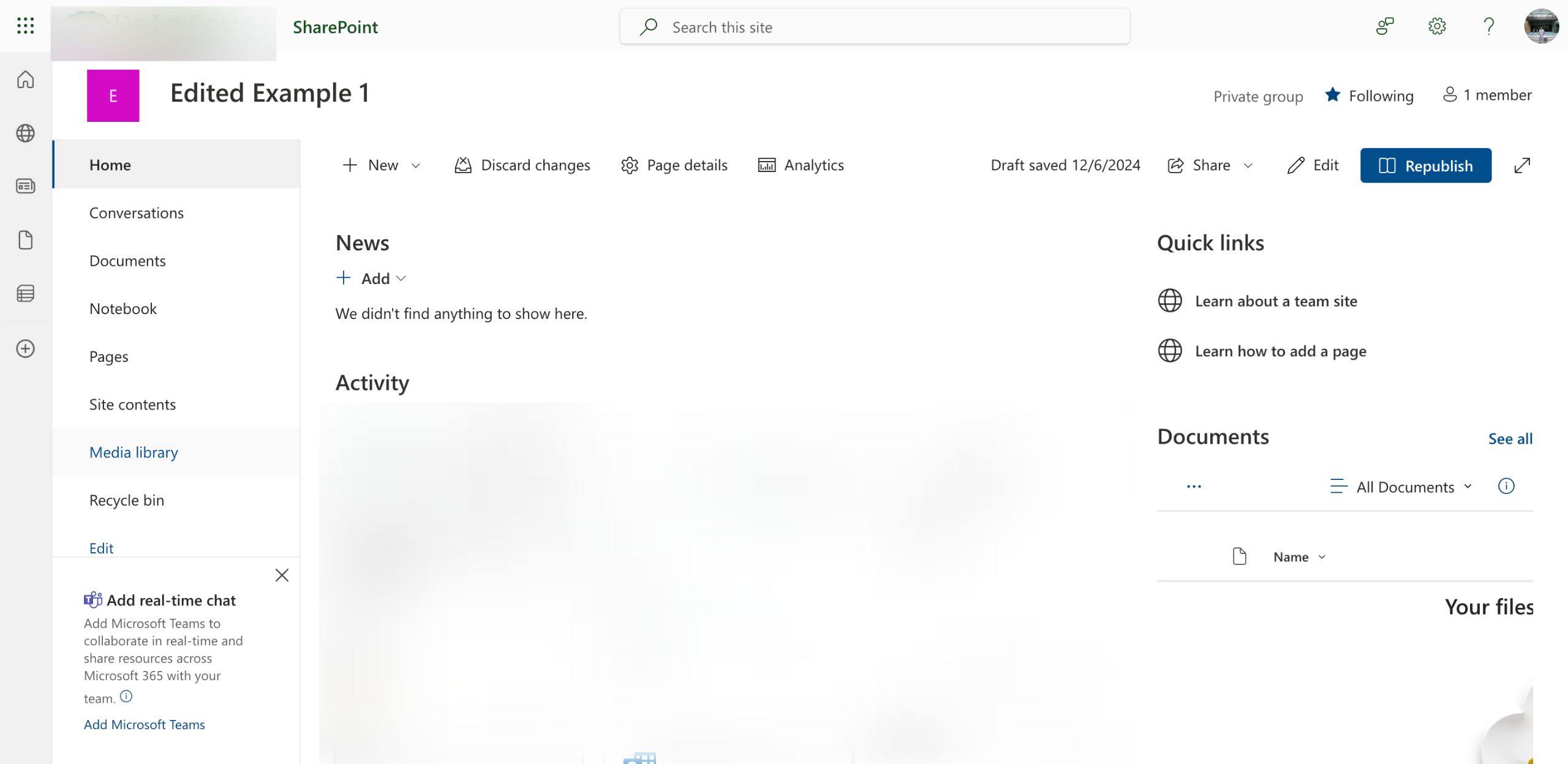1568x764 pixels.
Task: Click Discard changes in command bar
Action: click(522, 165)
